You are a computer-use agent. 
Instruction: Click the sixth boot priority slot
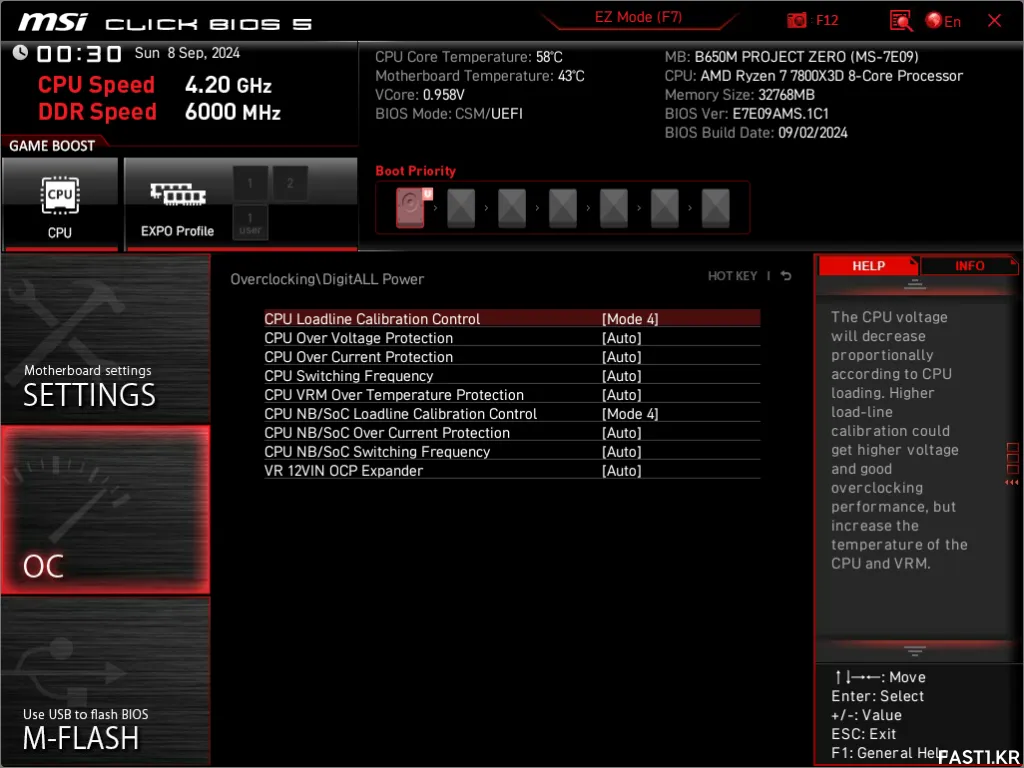point(665,208)
